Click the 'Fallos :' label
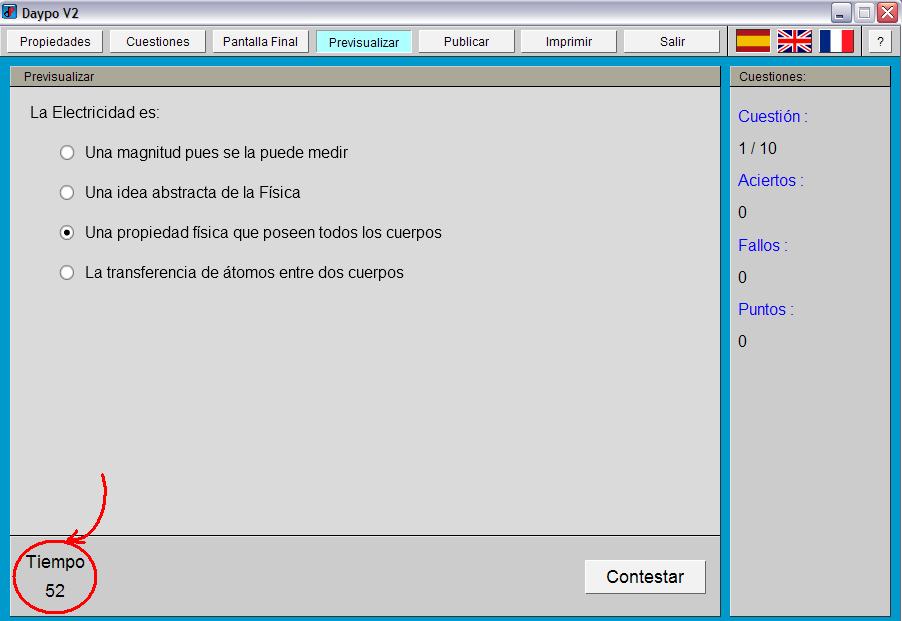This screenshot has height=621, width=902. 763,246
